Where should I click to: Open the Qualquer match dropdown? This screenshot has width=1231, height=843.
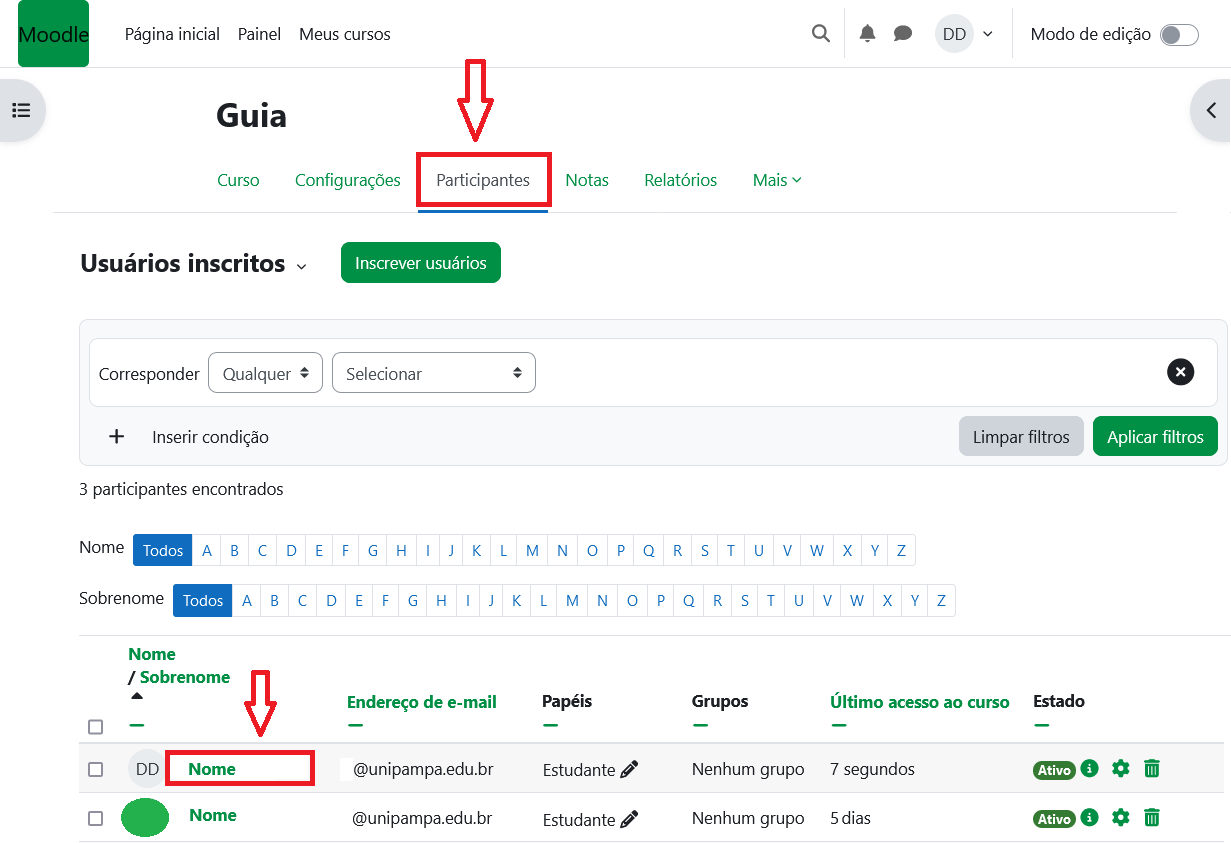(265, 373)
